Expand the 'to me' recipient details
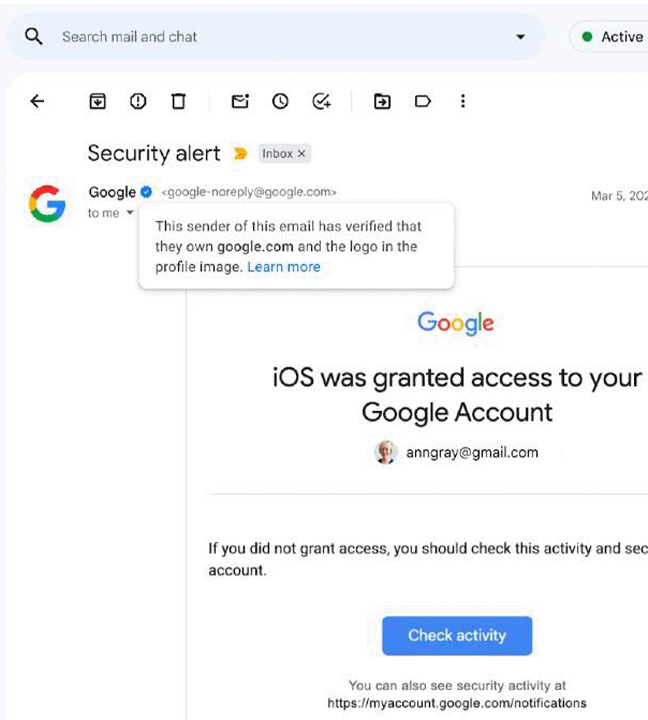 point(130,213)
